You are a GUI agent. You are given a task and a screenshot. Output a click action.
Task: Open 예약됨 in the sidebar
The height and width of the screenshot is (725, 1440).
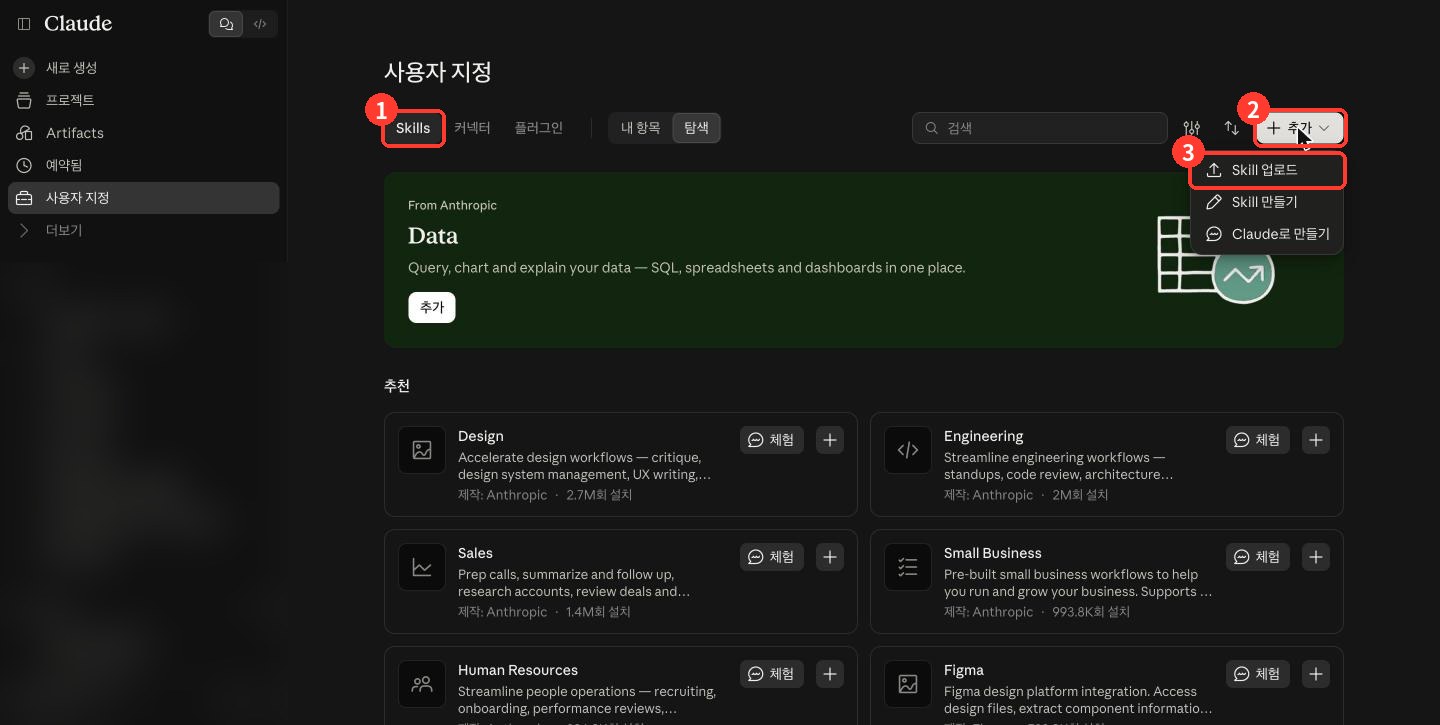144,165
